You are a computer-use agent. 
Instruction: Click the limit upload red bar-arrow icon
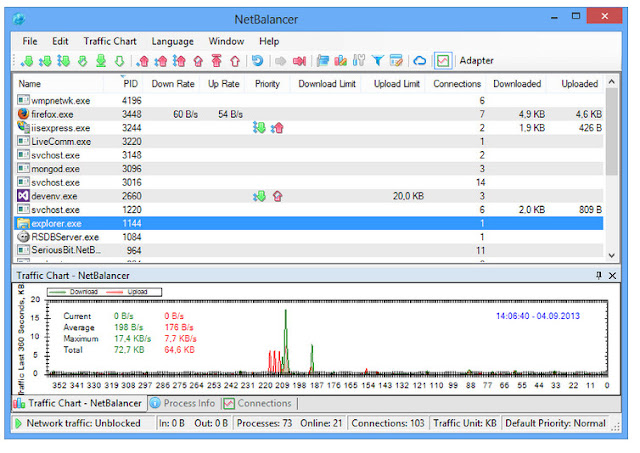coord(216,61)
